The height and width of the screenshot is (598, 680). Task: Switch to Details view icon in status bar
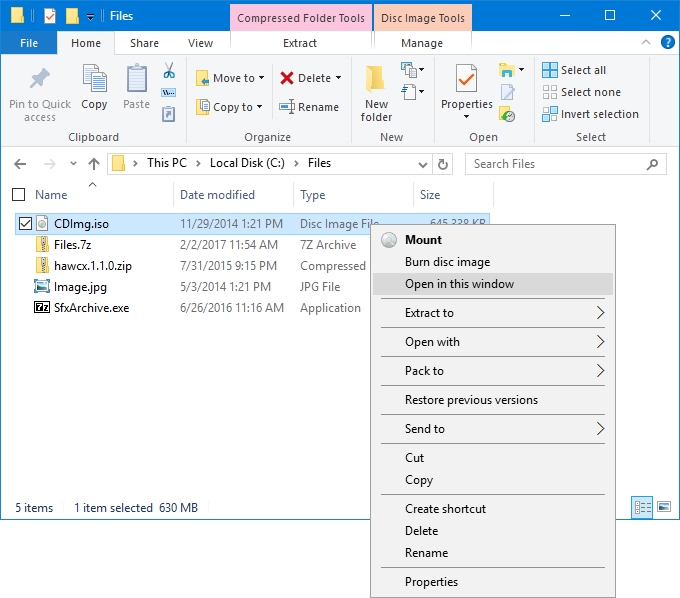point(642,507)
